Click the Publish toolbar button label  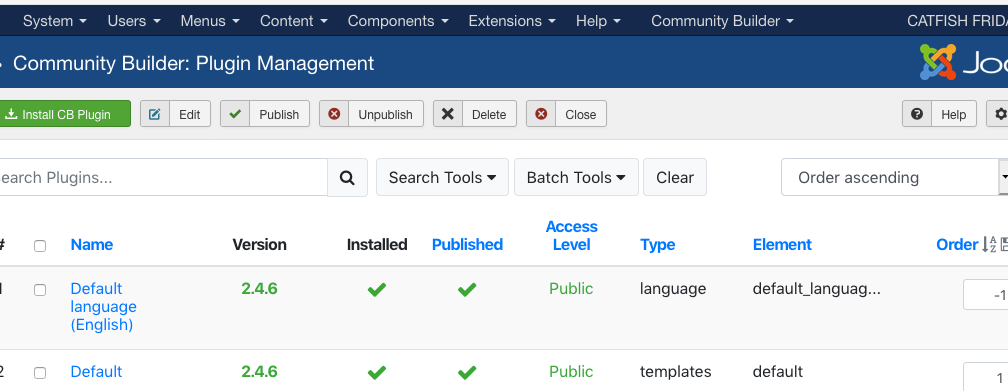click(279, 114)
